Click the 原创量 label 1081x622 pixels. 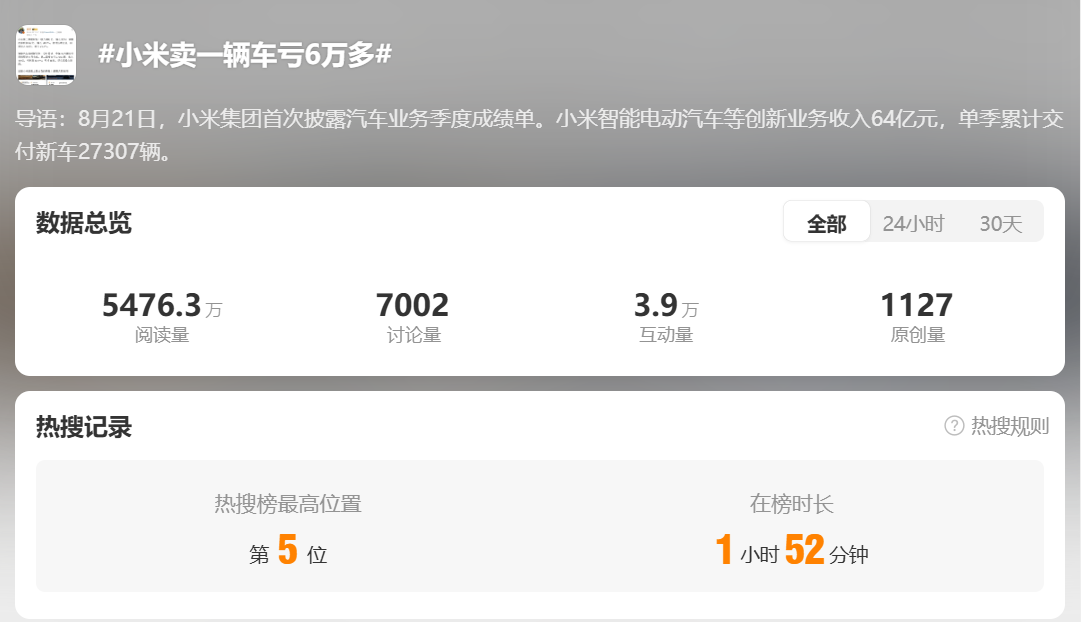click(918, 334)
